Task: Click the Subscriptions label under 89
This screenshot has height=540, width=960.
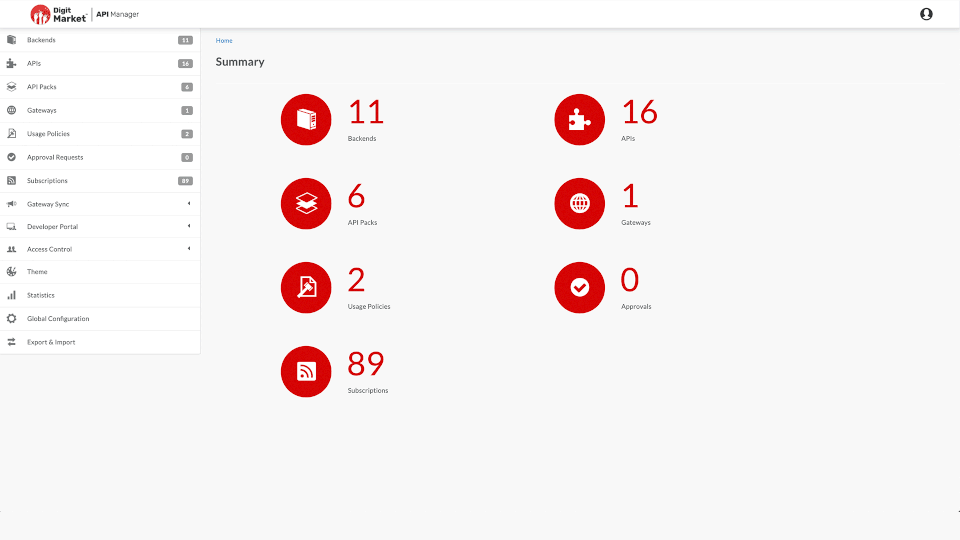Action: point(368,390)
